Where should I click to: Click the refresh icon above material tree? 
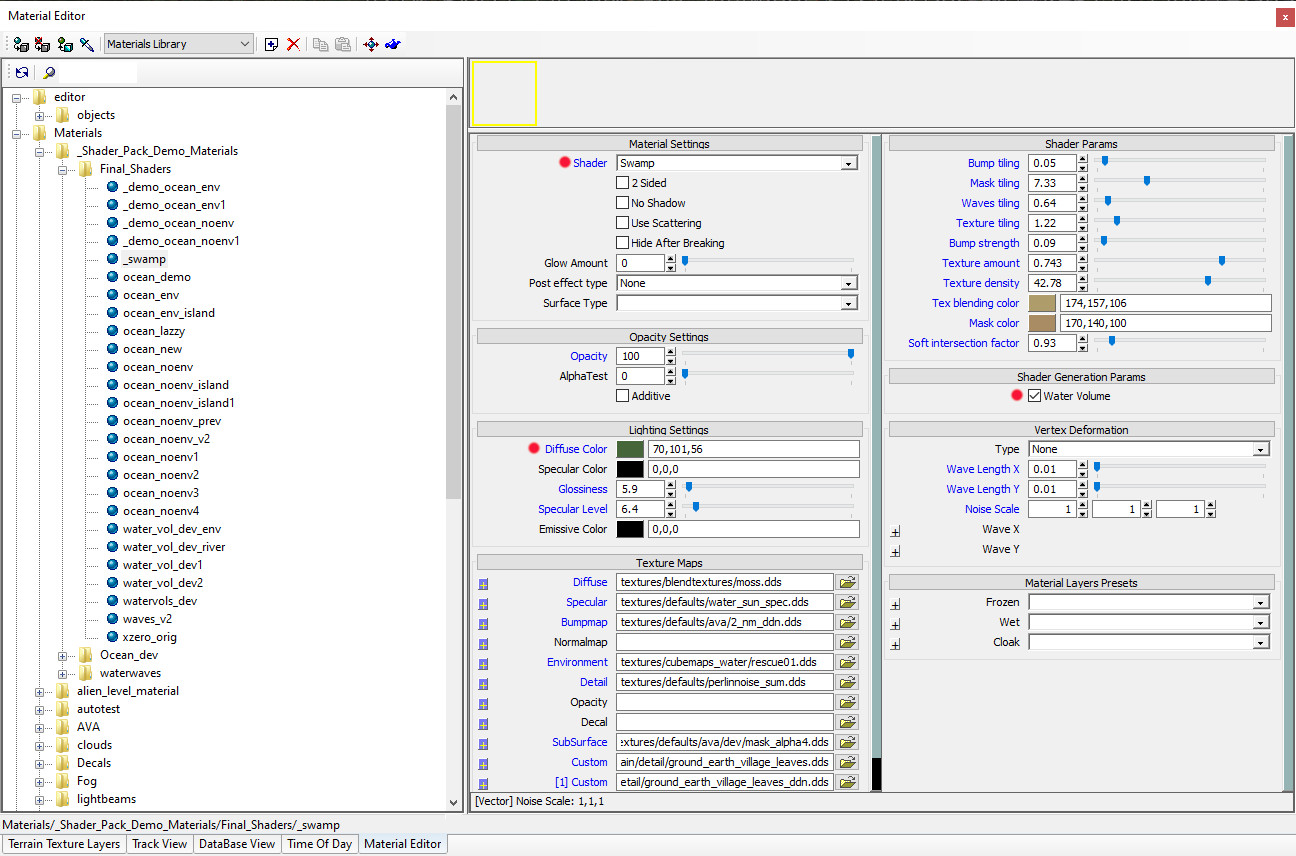21,72
